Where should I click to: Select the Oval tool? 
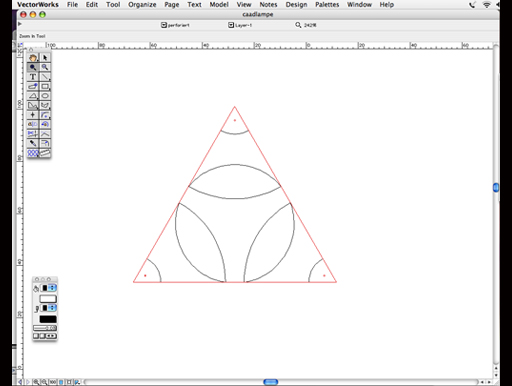pyautogui.click(x=45, y=96)
